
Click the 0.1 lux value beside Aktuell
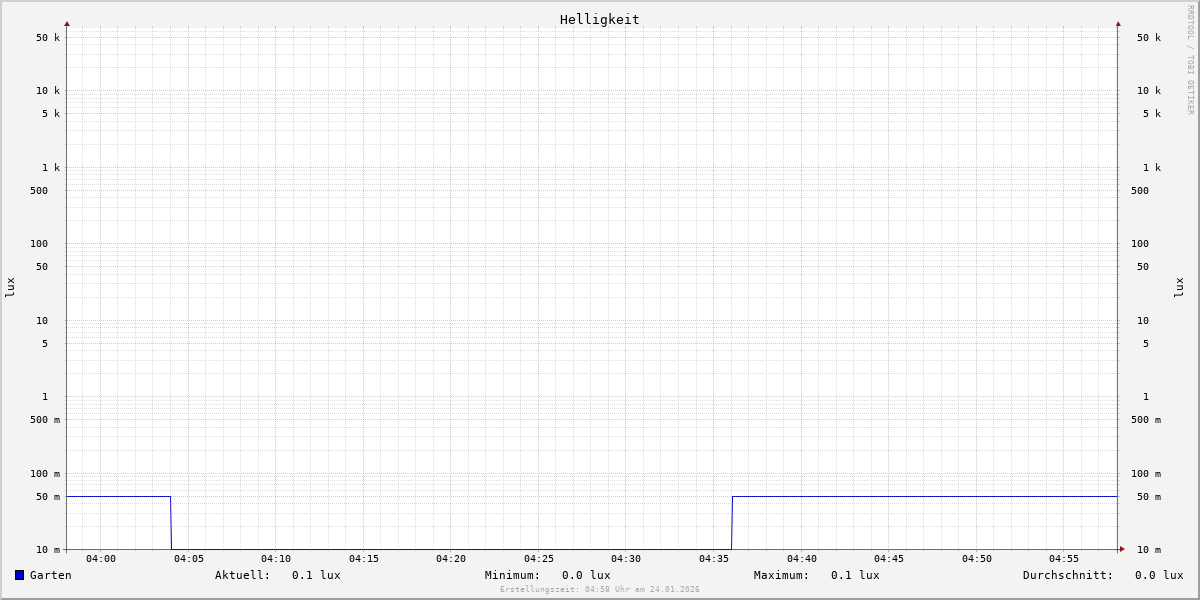[x=316, y=575]
